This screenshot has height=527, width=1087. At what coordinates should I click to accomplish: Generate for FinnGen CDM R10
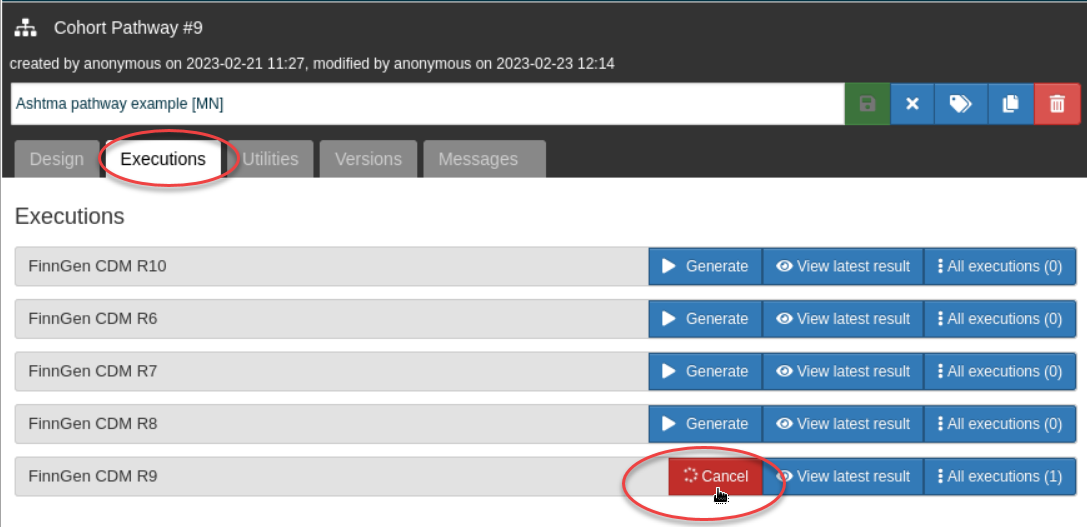[x=705, y=266]
